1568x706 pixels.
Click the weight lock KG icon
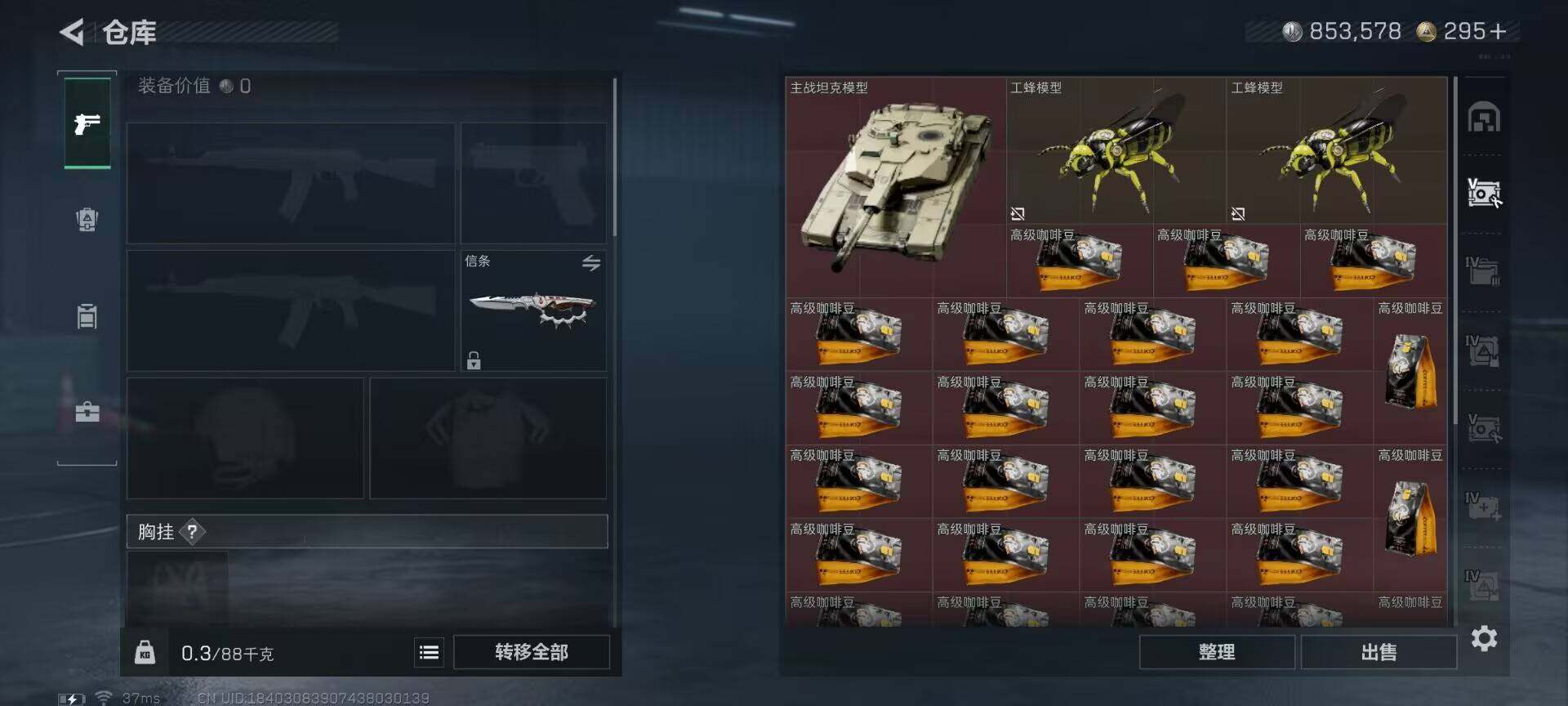click(x=145, y=652)
